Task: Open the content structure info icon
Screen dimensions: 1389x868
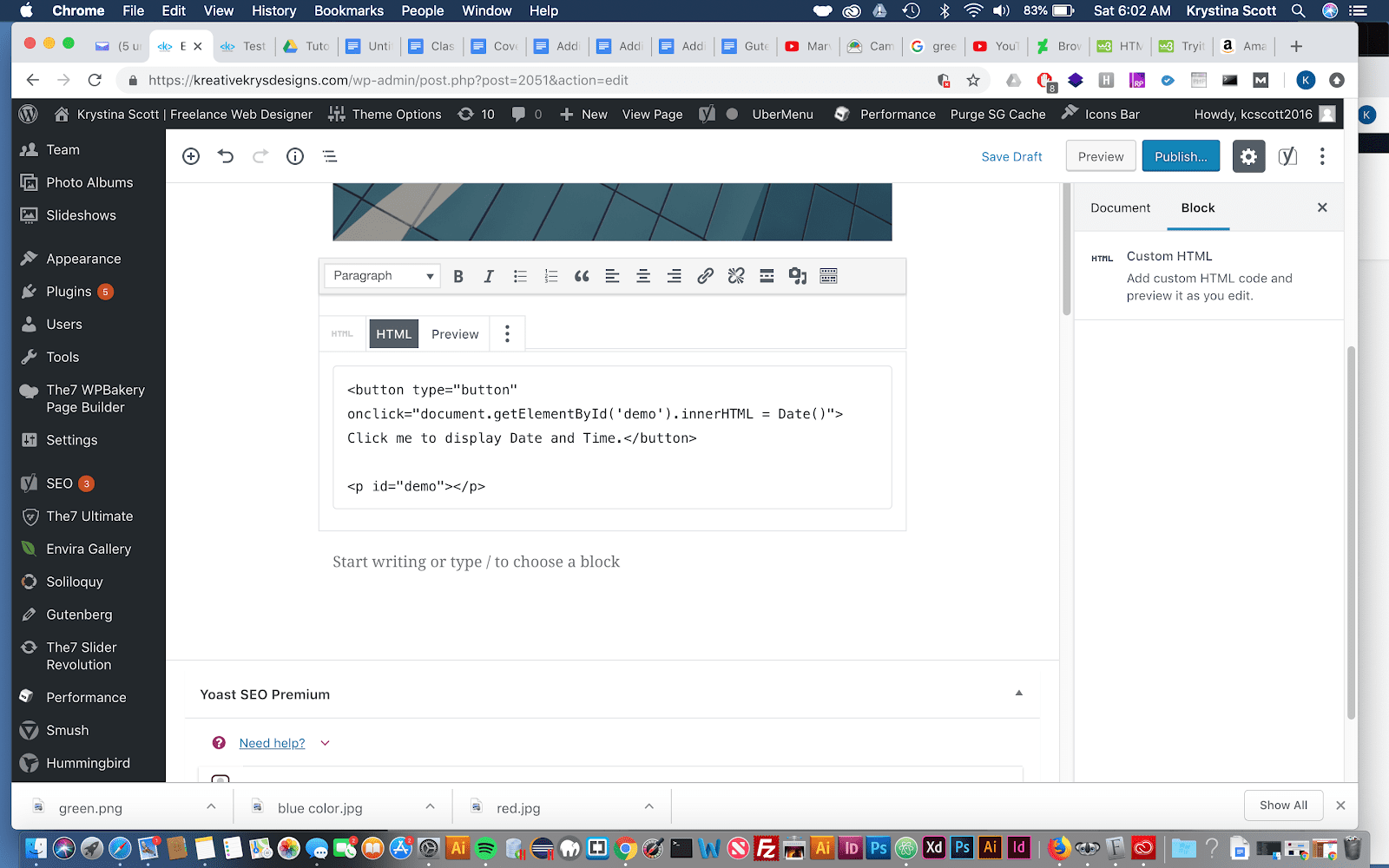Action: (x=294, y=156)
